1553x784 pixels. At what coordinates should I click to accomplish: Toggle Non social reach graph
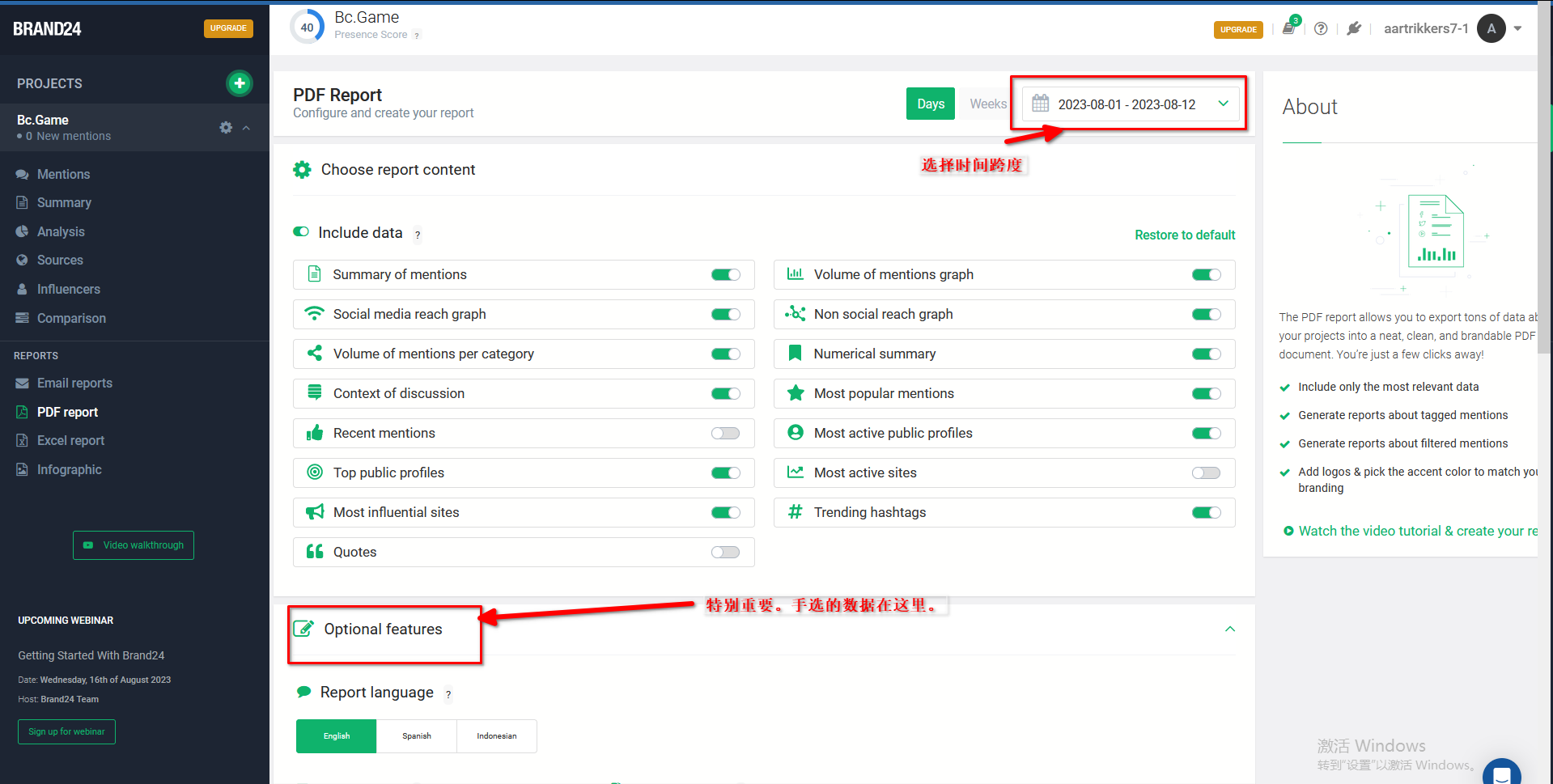coord(1207,315)
